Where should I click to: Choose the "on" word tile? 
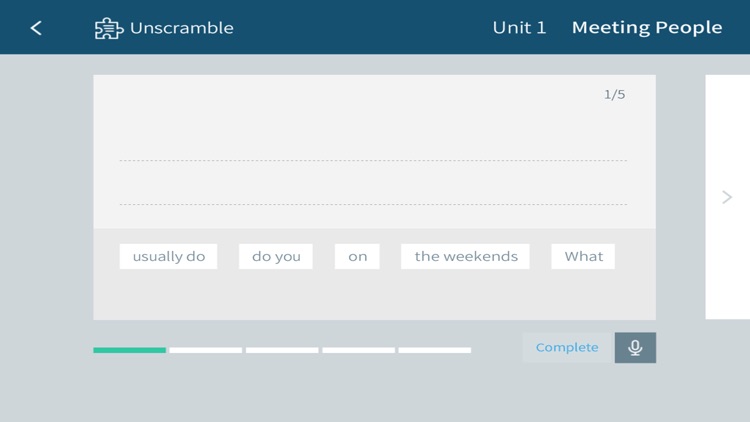tap(357, 257)
